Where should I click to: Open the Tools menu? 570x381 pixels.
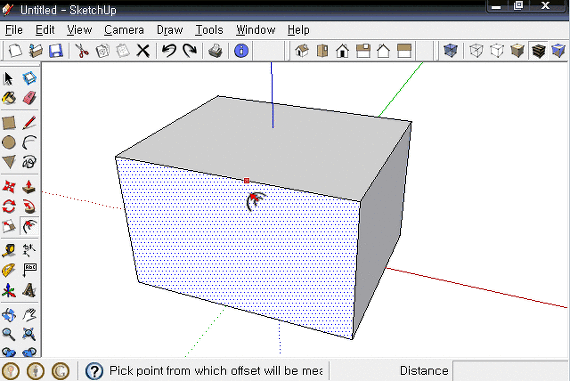click(209, 30)
